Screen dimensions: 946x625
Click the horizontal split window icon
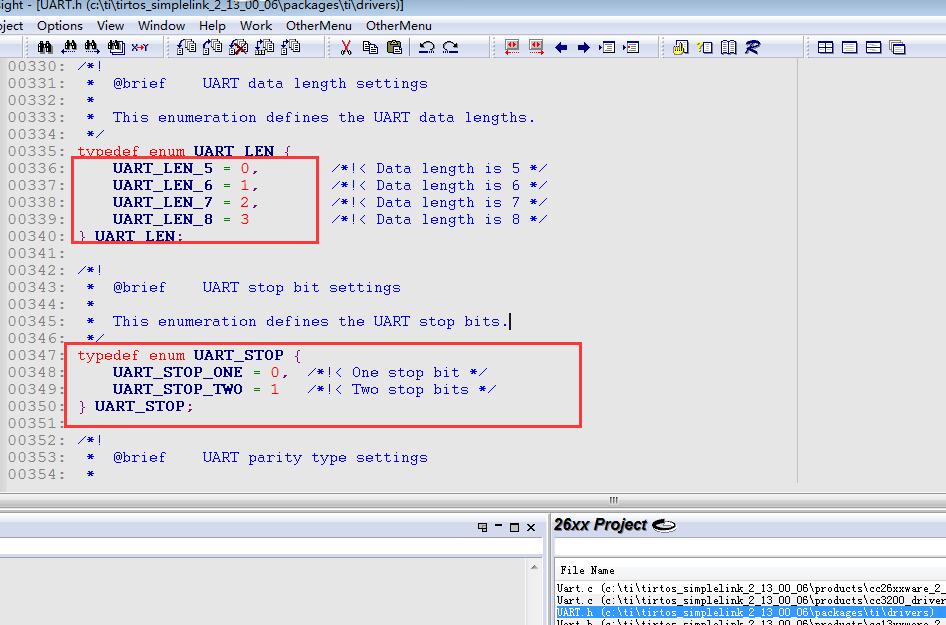874,47
